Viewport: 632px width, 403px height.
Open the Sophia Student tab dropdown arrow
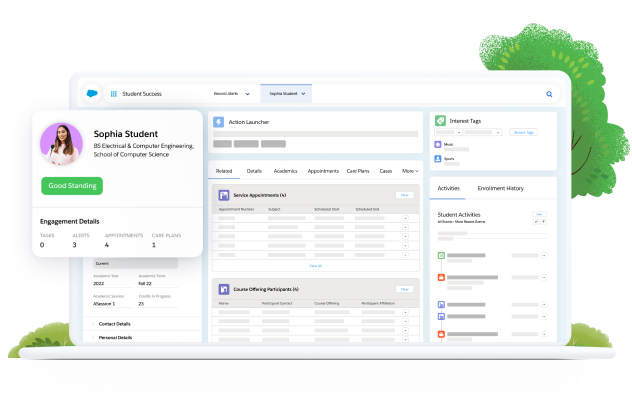(x=303, y=93)
